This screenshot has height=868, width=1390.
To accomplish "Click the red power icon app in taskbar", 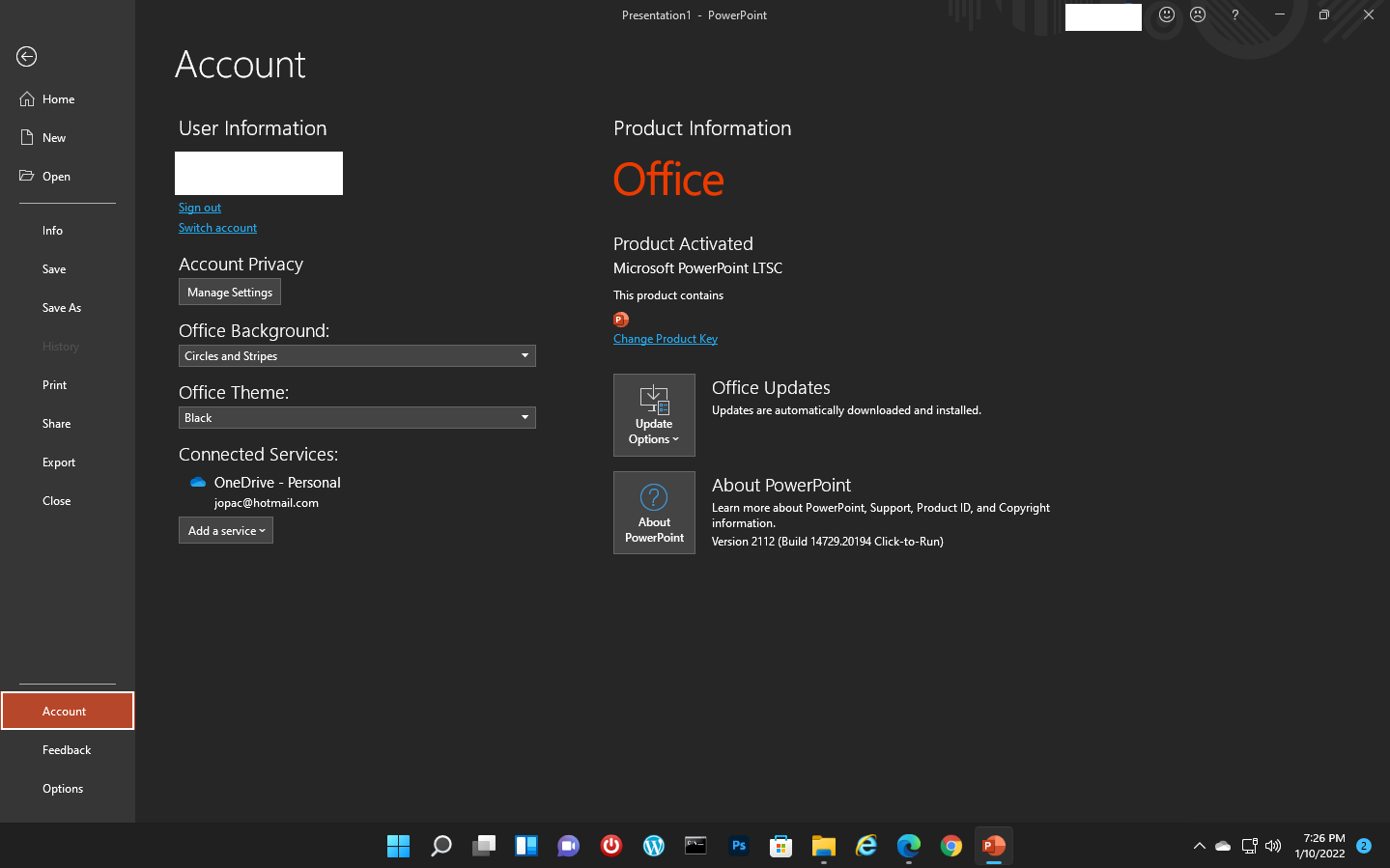I will 610,846.
